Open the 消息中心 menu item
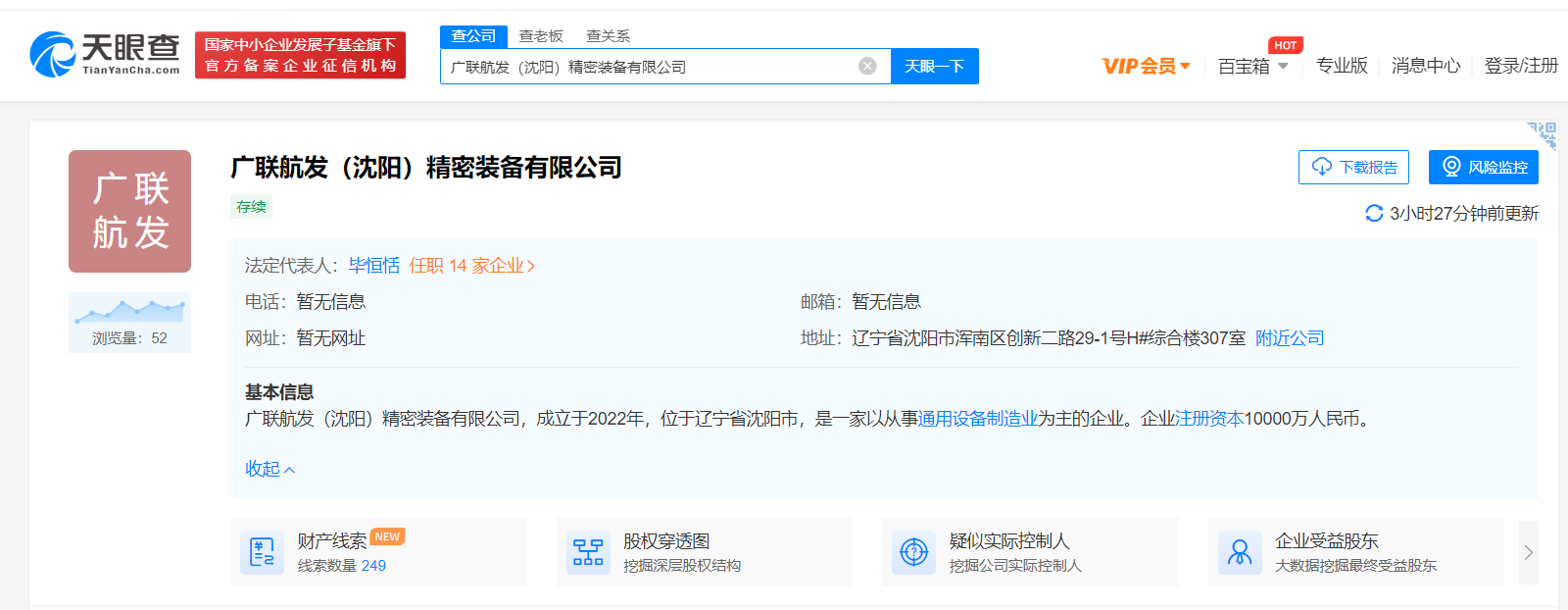The image size is (1568, 610). (1426, 66)
